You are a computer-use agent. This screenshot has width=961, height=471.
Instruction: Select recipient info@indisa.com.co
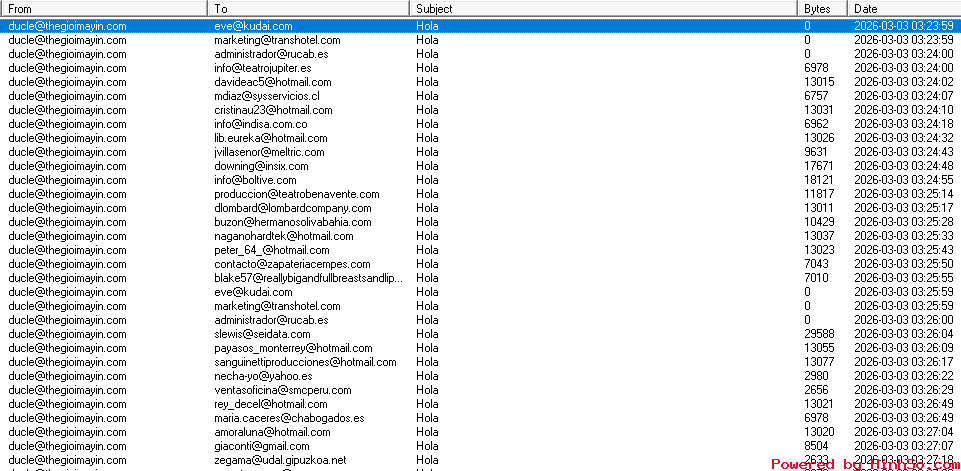260,124
